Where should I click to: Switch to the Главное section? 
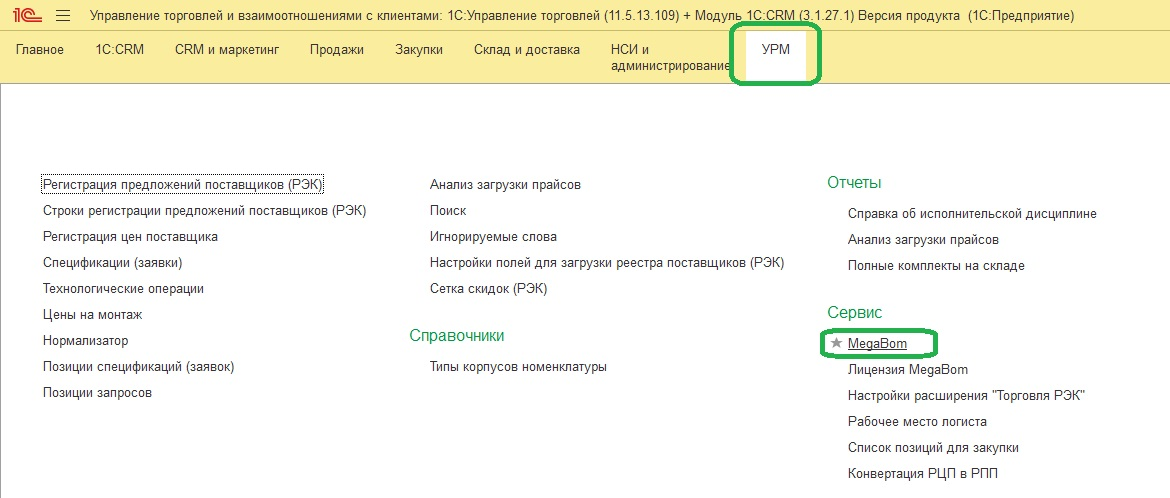pyautogui.click(x=40, y=50)
